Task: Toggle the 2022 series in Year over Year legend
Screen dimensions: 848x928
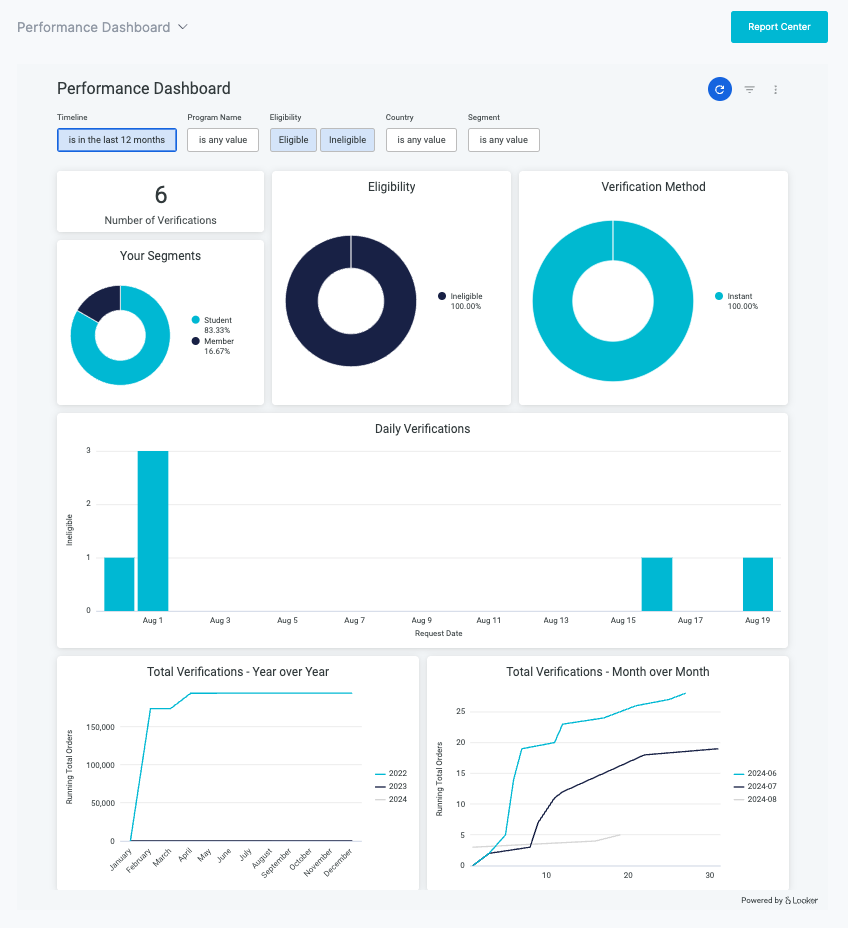Action: click(x=391, y=774)
